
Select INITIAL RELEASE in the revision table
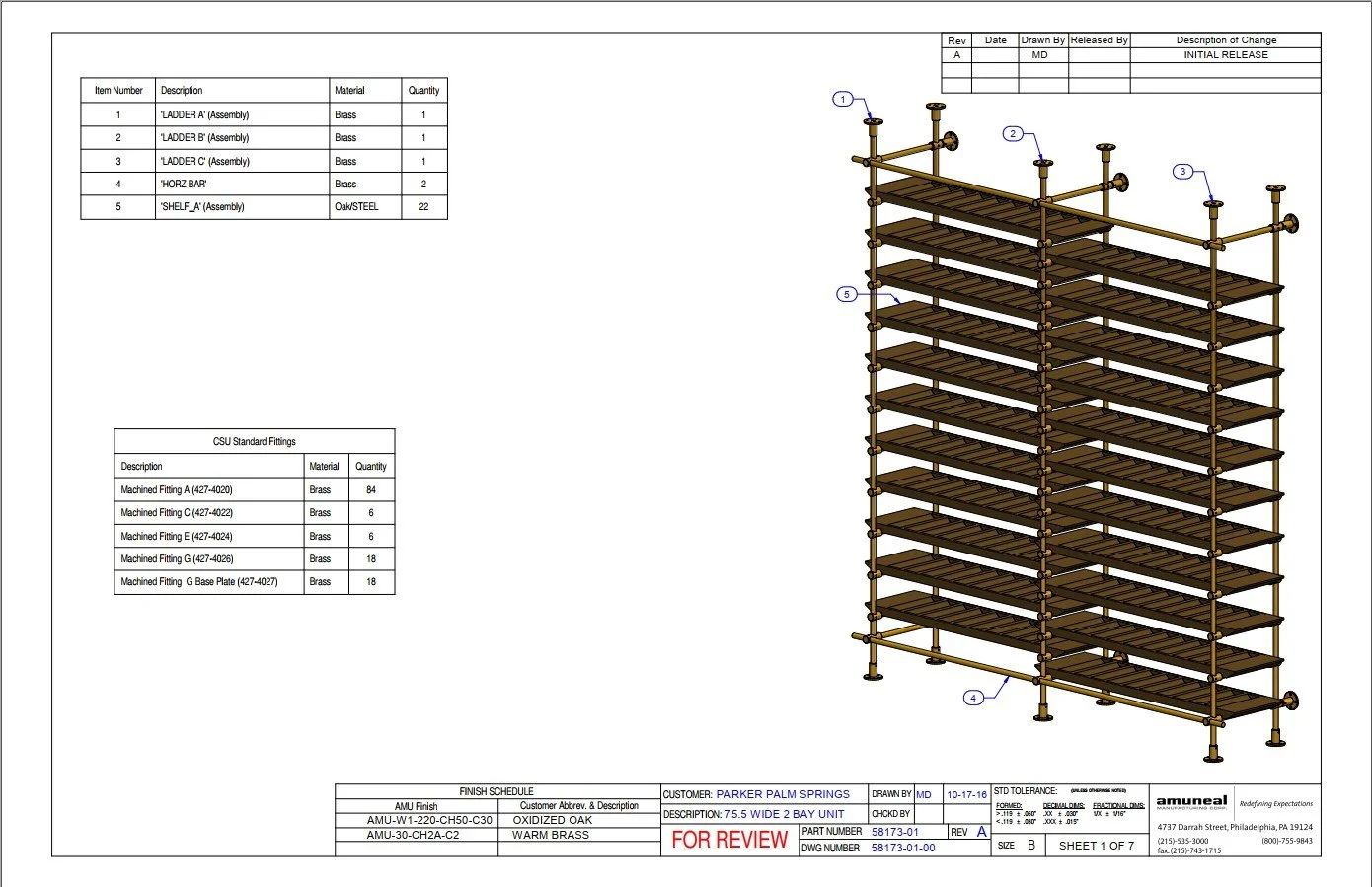[1226, 55]
